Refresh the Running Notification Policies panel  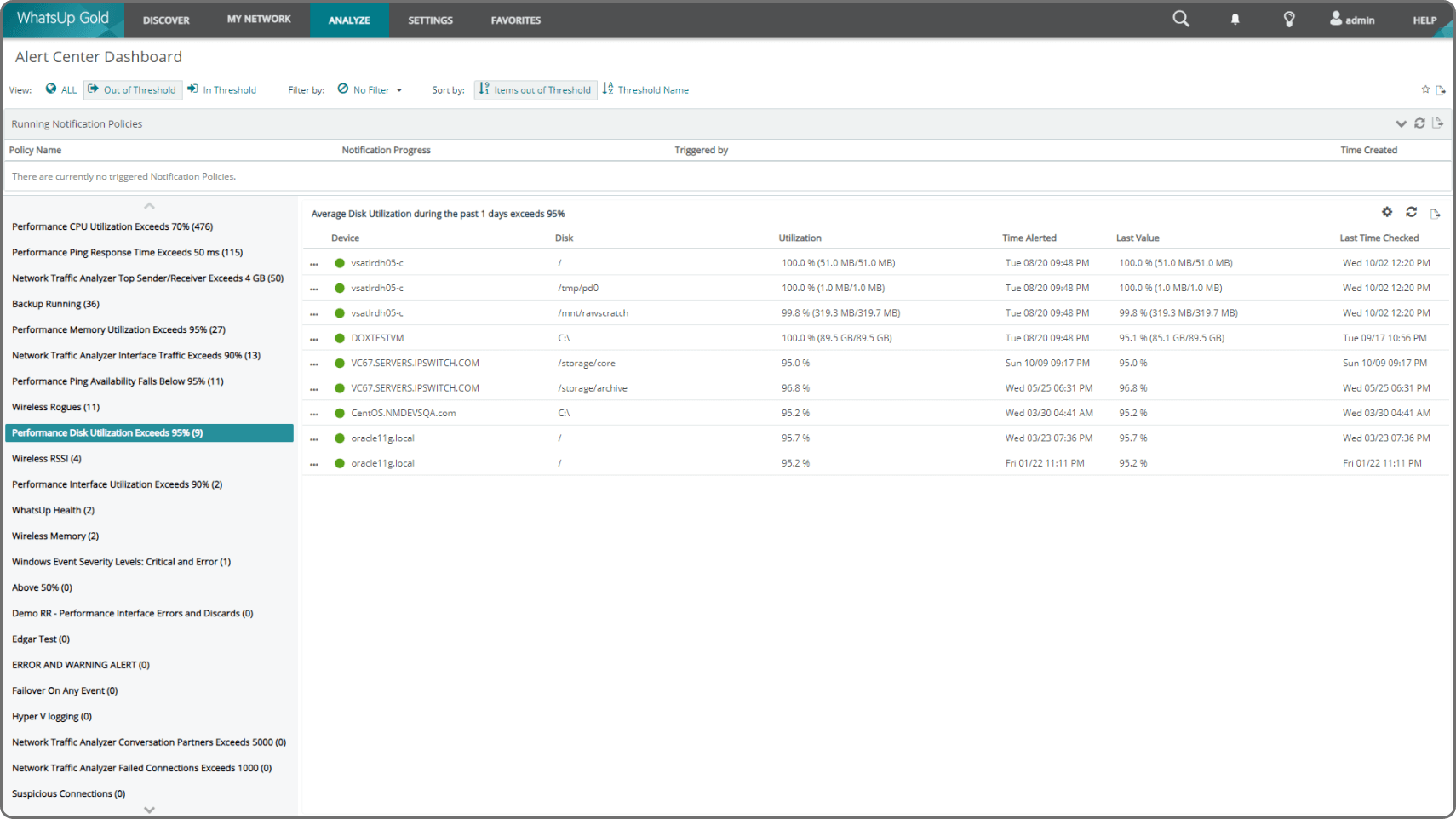click(1419, 123)
